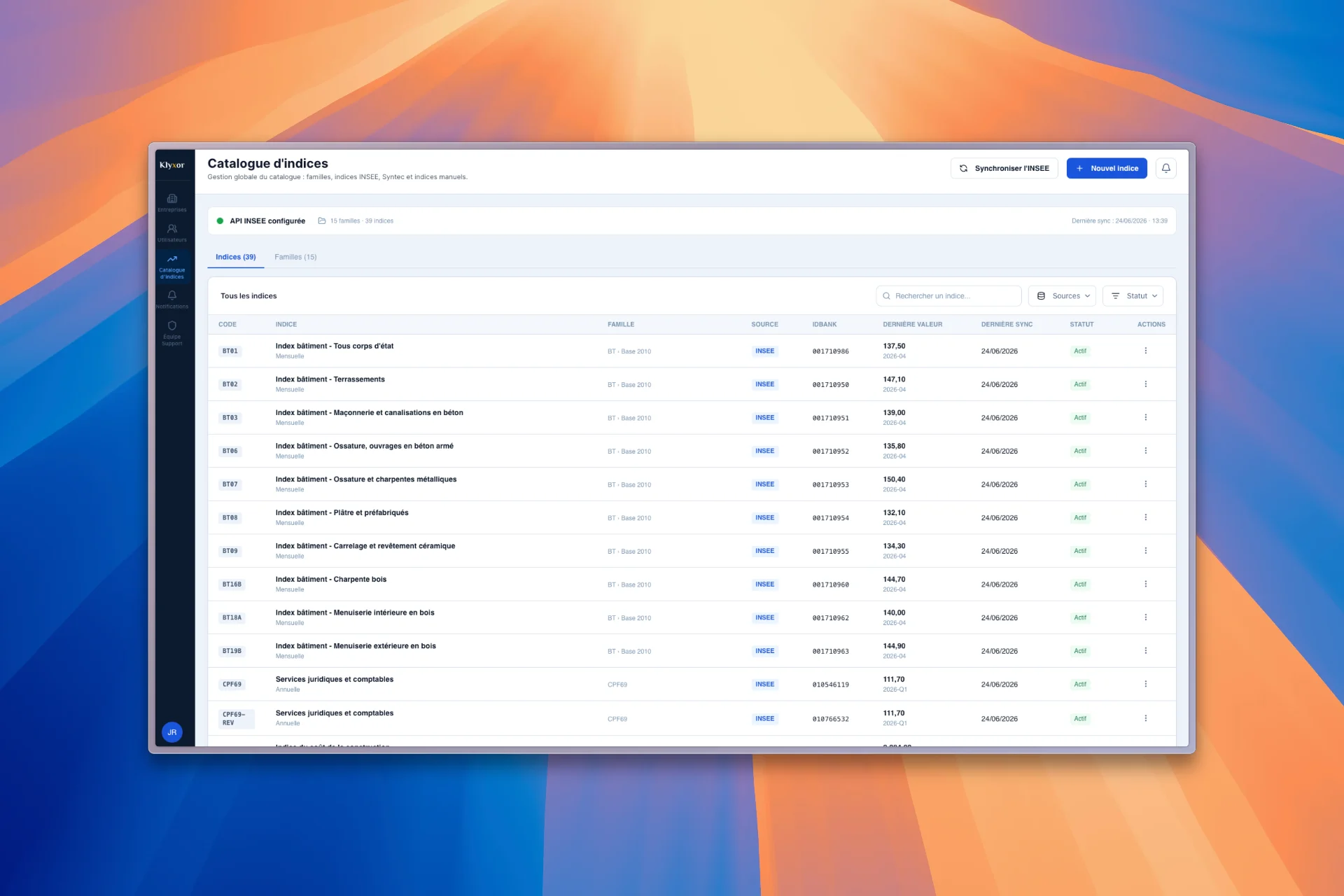
Task: Select the Catalogue d'indices sidebar icon
Action: click(172, 267)
